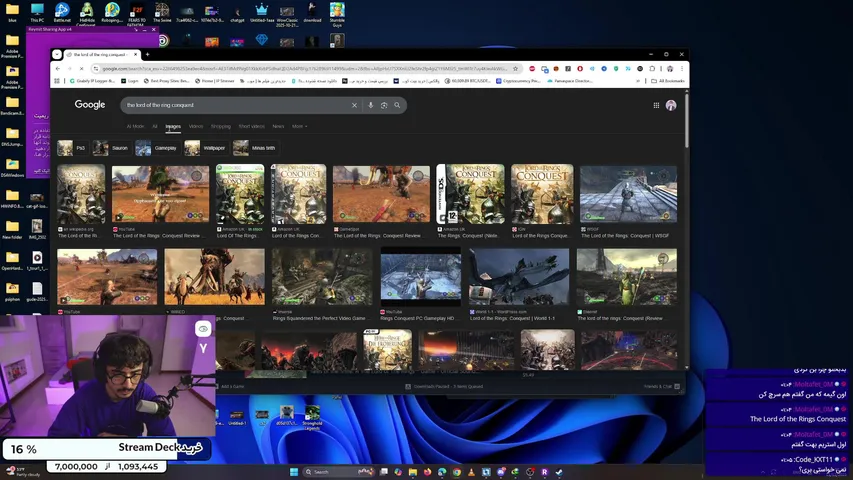The image size is (853, 480).
Task: Filter images by Gameplay chip
Action: [157, 148]
